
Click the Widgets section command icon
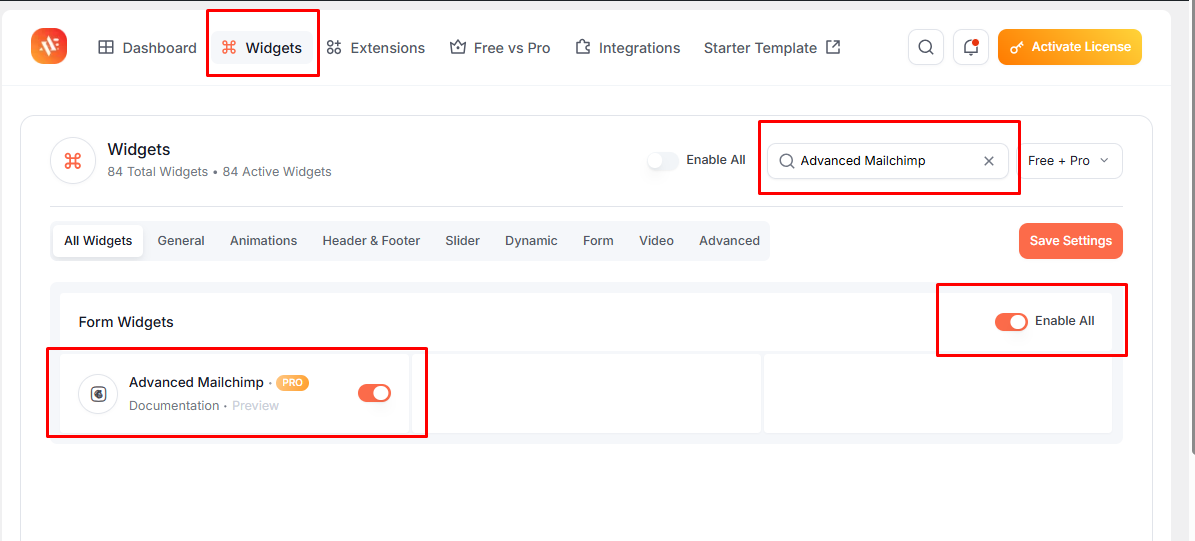click(x=72, y=161)
